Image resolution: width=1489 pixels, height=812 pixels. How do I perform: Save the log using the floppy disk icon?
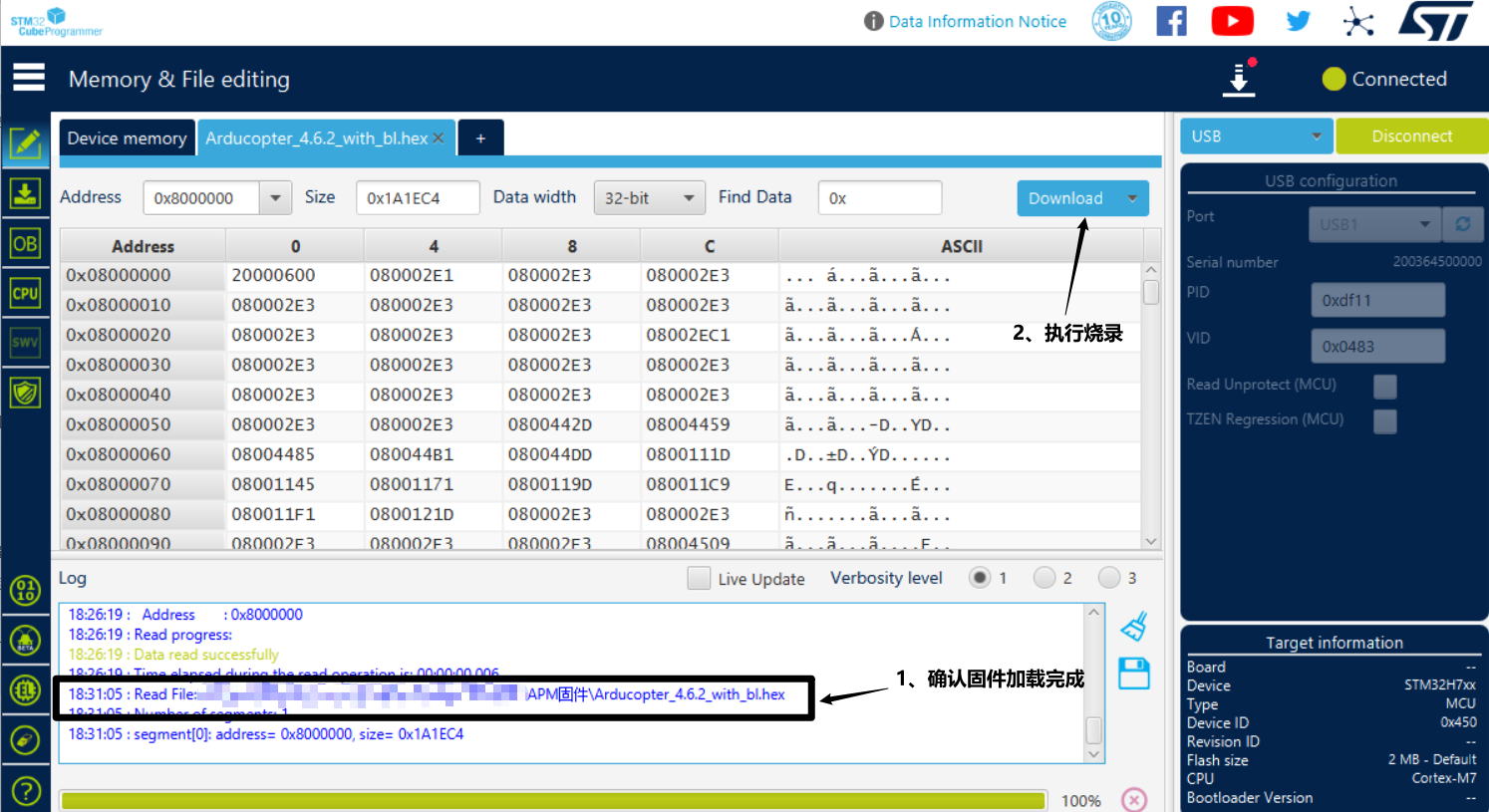point(1134,675)
